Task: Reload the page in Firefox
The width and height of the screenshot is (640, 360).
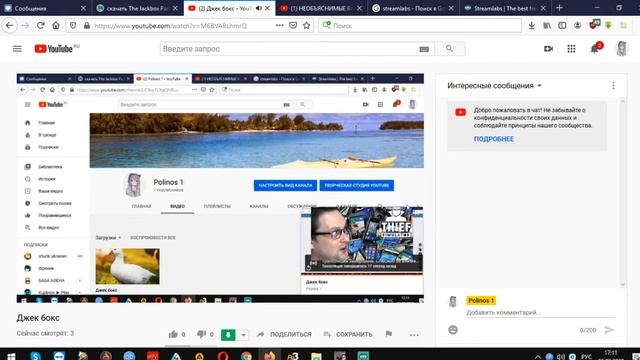Action: pos(40,25)
